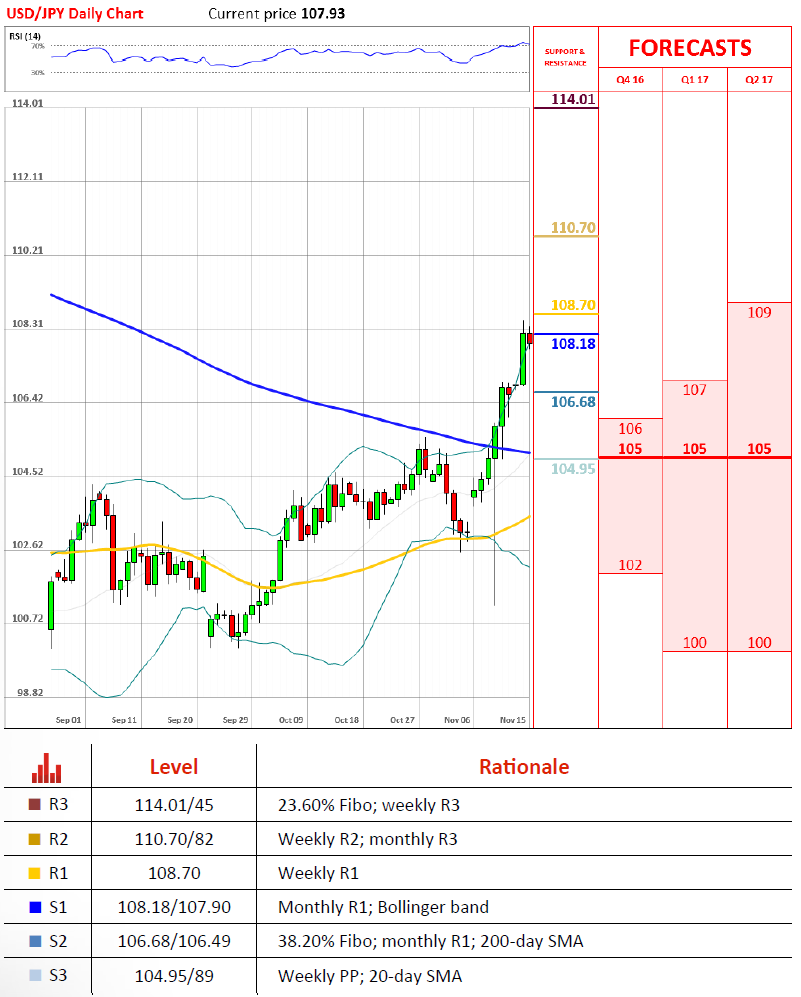Click the 'FORECASTS' heading
This screenshot has width=801, height=997.
(690, 48)
